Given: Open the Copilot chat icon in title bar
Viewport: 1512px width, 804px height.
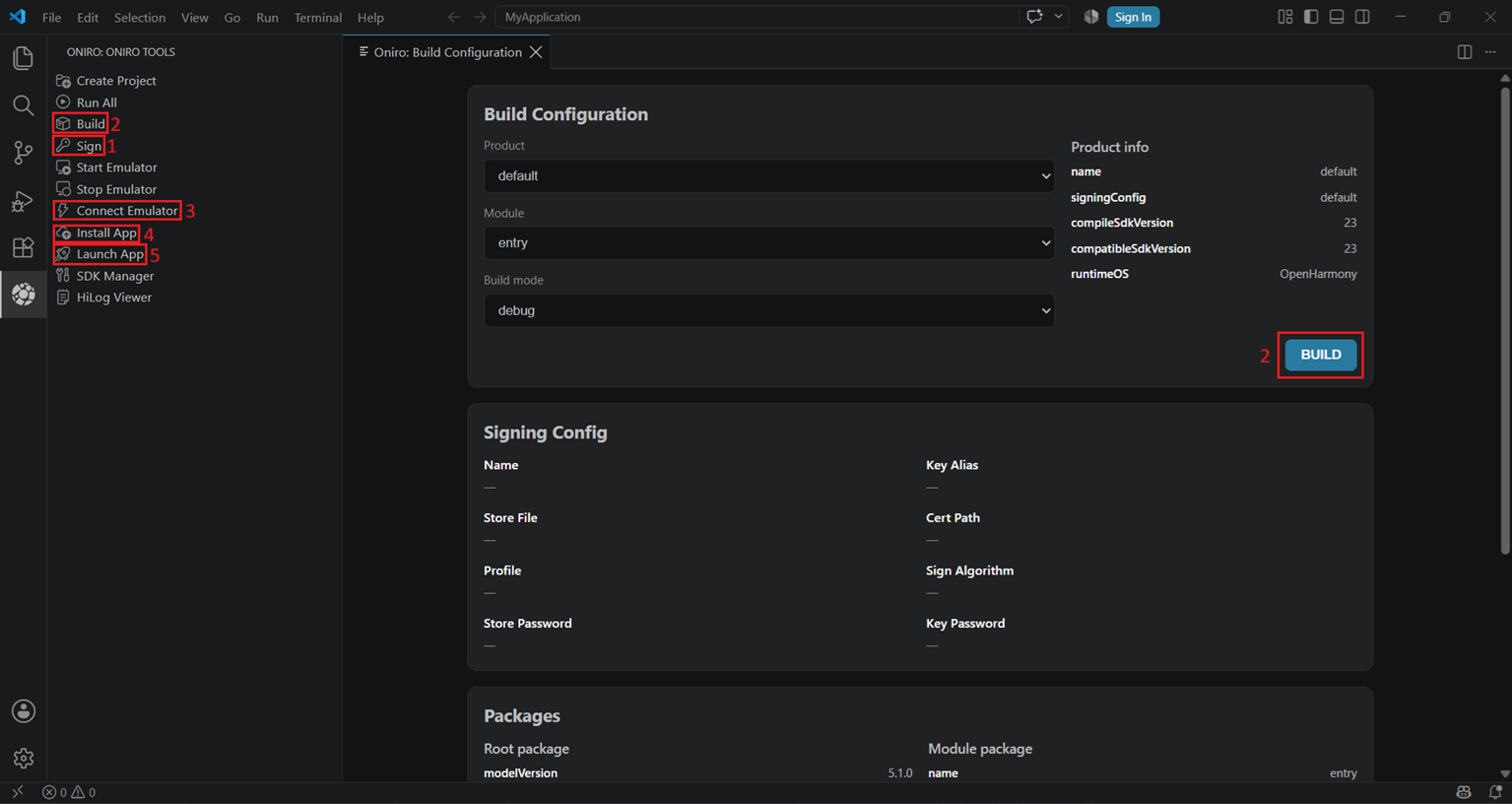Looking at the screenshot, I should coord(1034,17).
